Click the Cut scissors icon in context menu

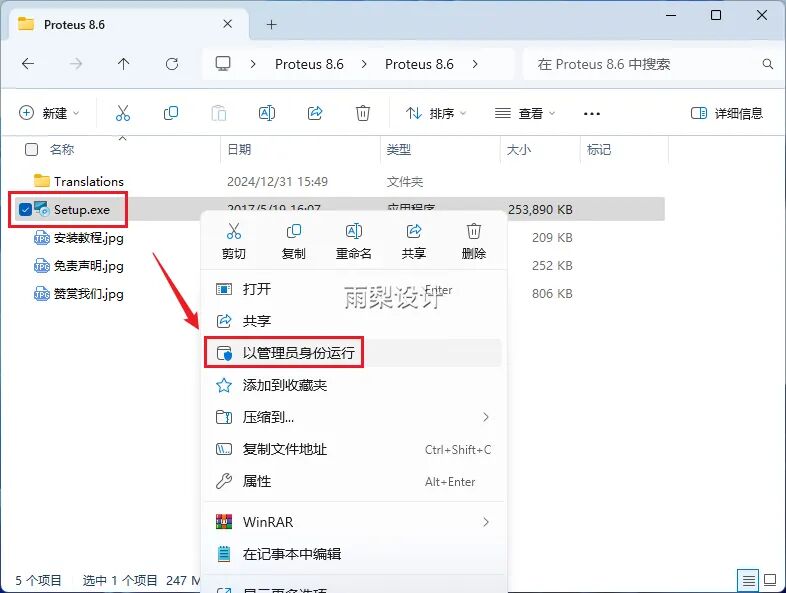(x=234, y=240)
